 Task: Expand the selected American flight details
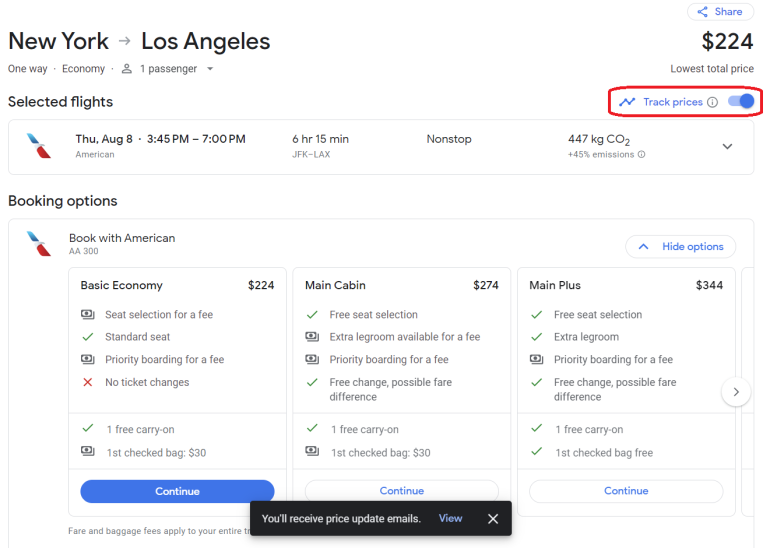click(x=727, y=147)
